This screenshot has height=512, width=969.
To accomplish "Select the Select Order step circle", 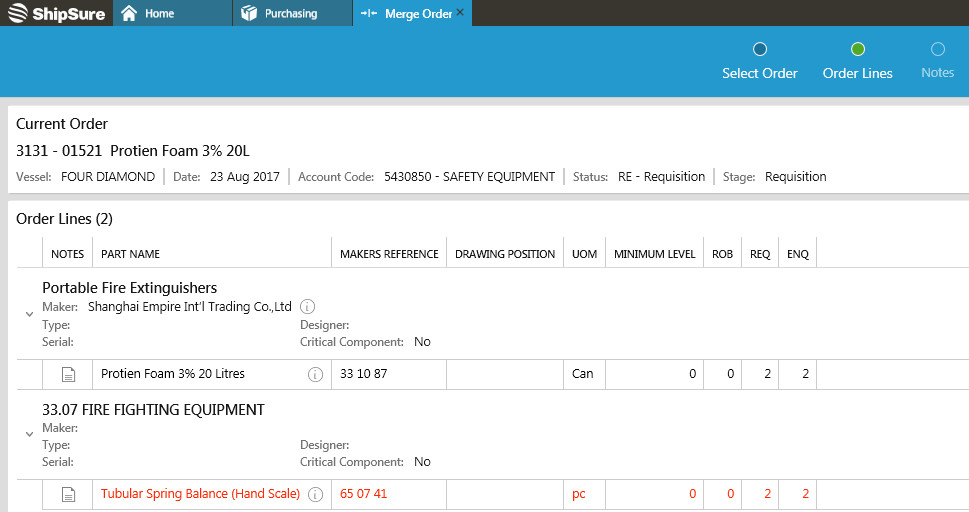I will click(x=759, y=49).
